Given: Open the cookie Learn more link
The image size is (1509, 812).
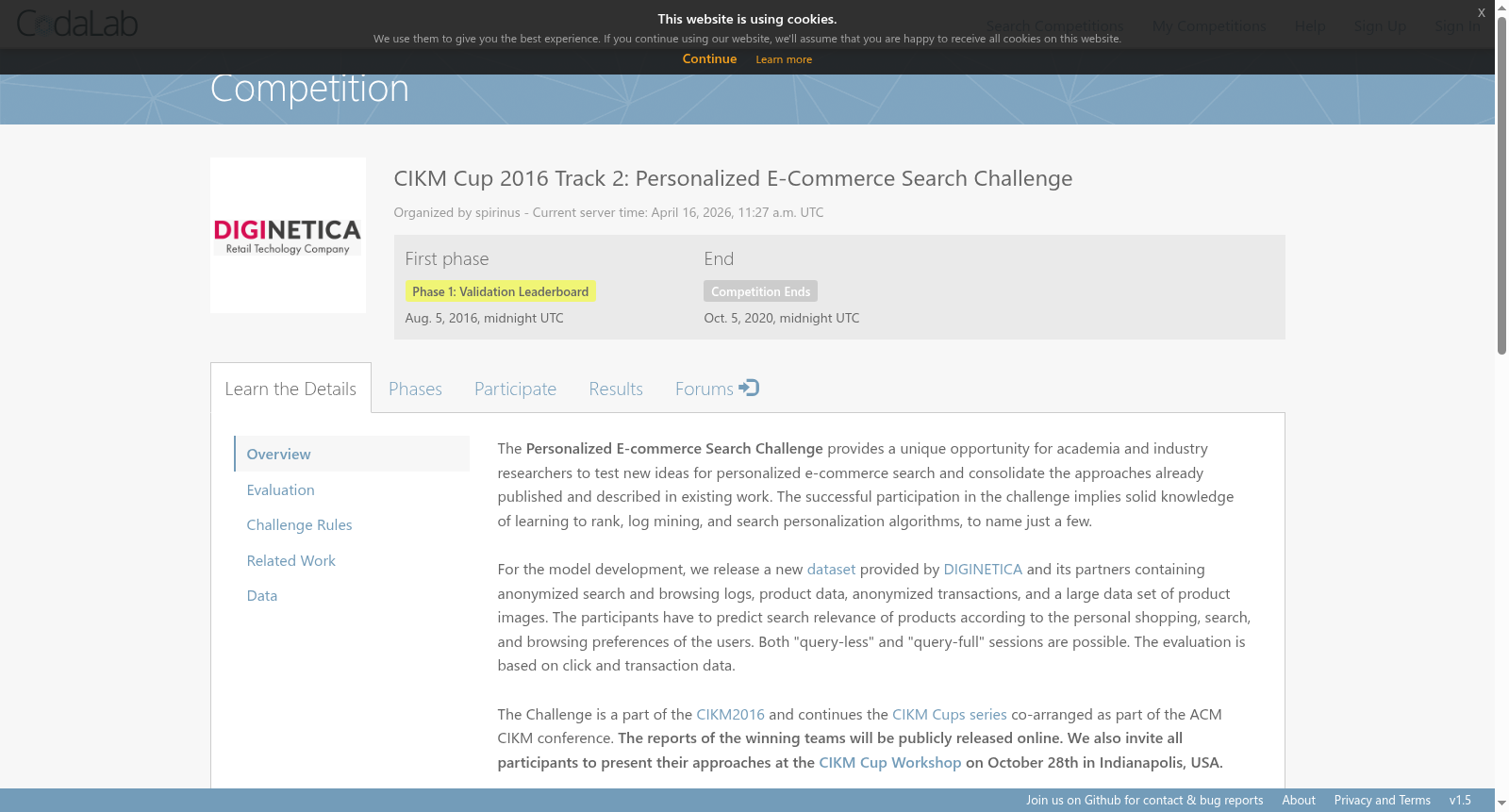Looking at the screenshot, I should [x=784, y=59].
